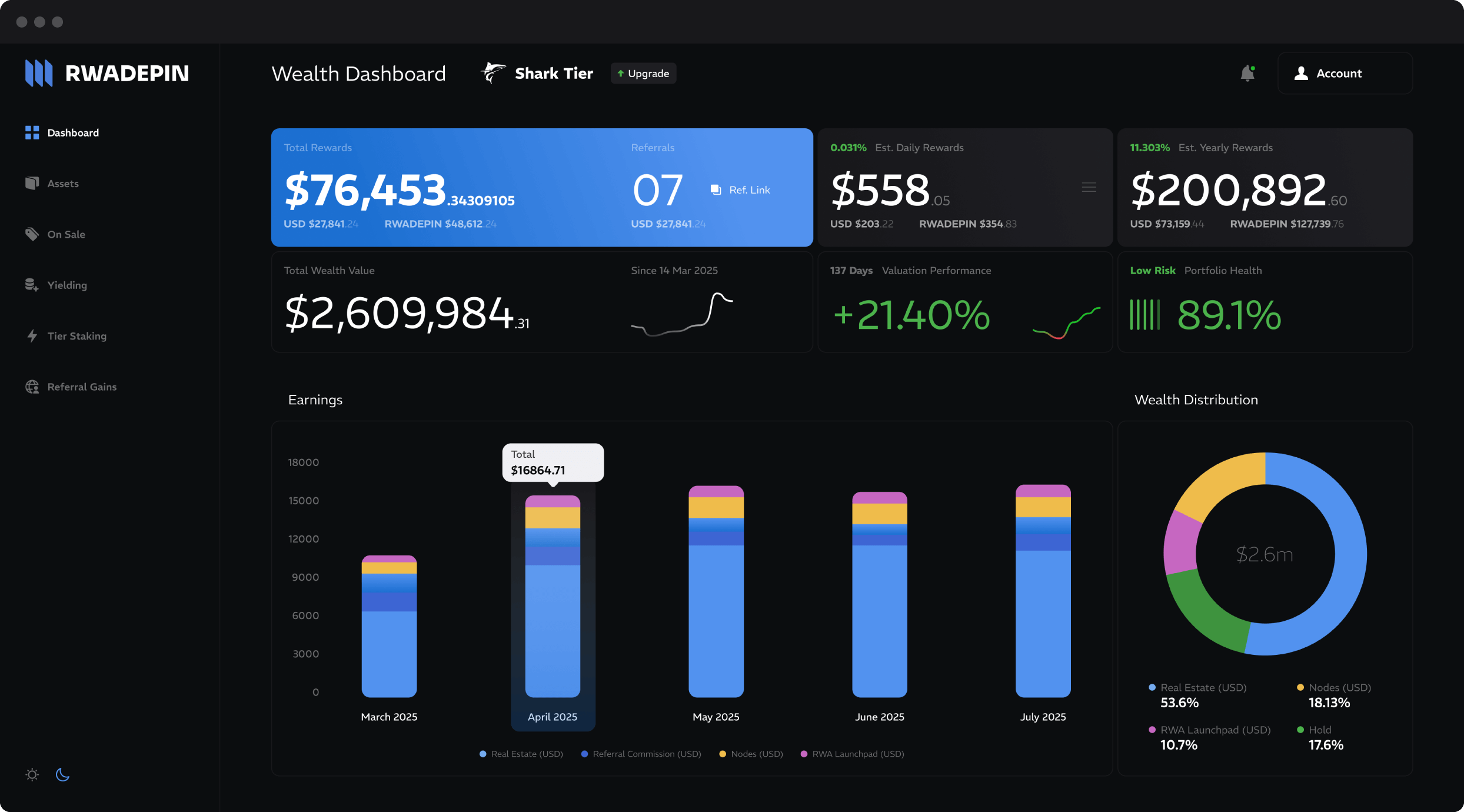
Task: Click the notification bell icon
Action: 1247,73
